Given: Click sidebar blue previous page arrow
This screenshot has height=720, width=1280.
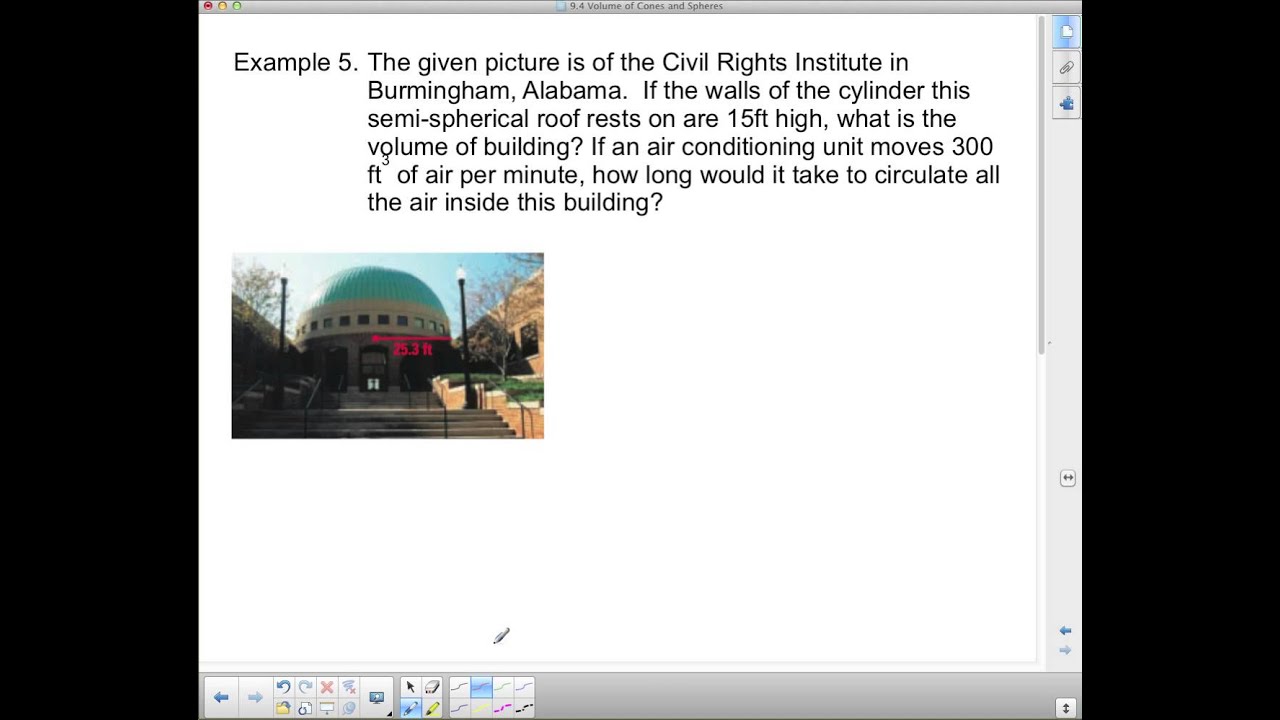Looking at the screenshot, I should click(1065, 630).
